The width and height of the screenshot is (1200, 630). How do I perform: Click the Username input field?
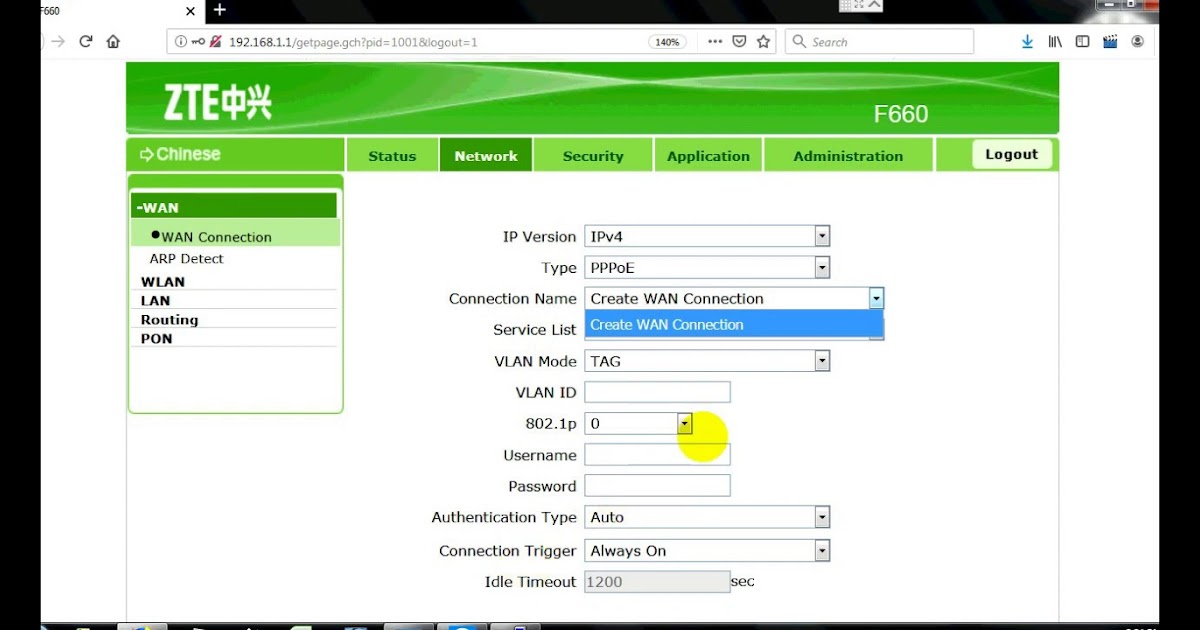[x=657, y=455]
